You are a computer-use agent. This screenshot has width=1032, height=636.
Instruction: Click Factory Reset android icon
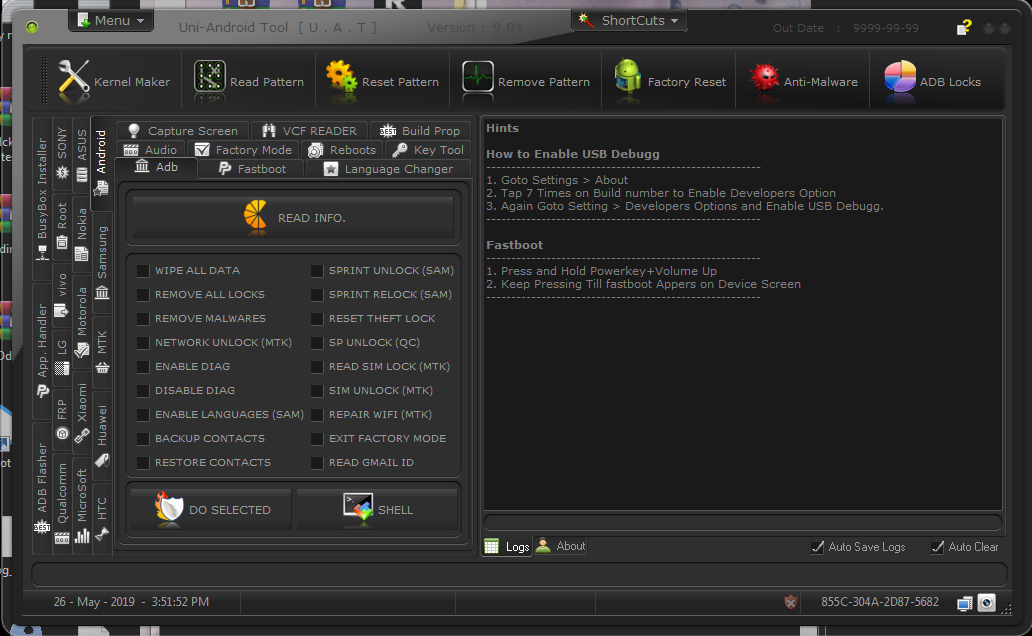[627, 77]
